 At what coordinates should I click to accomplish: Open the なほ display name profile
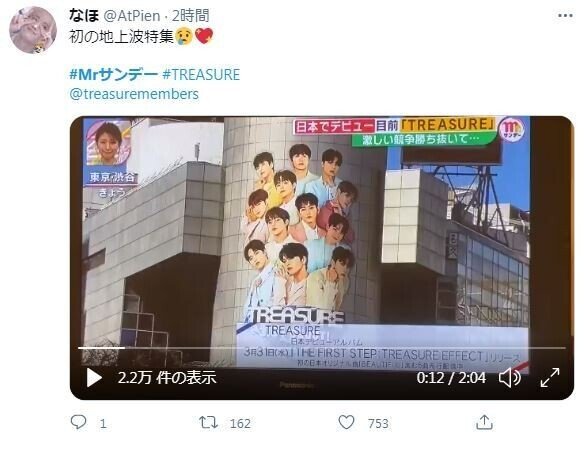pos(84,16)
